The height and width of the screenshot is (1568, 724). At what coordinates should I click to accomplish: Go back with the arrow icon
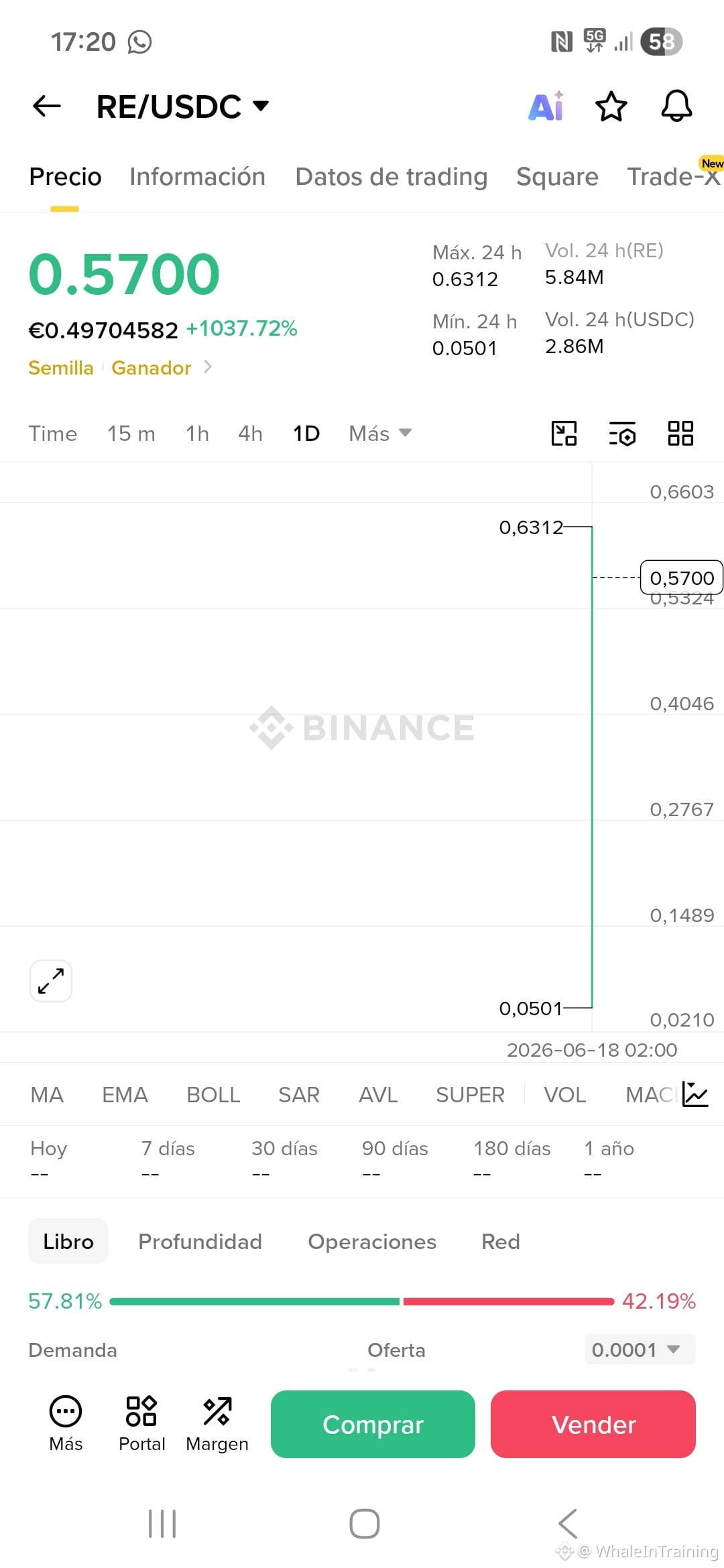(47, 106)
